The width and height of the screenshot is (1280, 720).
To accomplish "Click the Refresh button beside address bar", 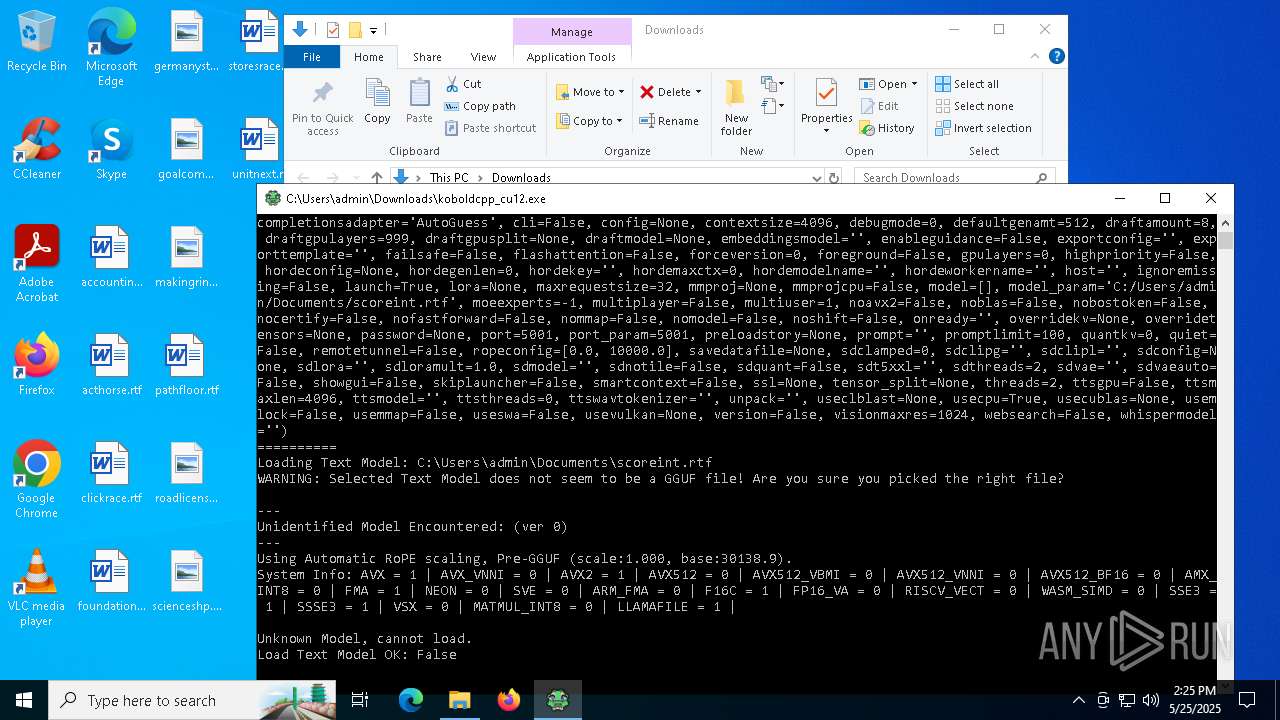I will click(x=834, y=178).
